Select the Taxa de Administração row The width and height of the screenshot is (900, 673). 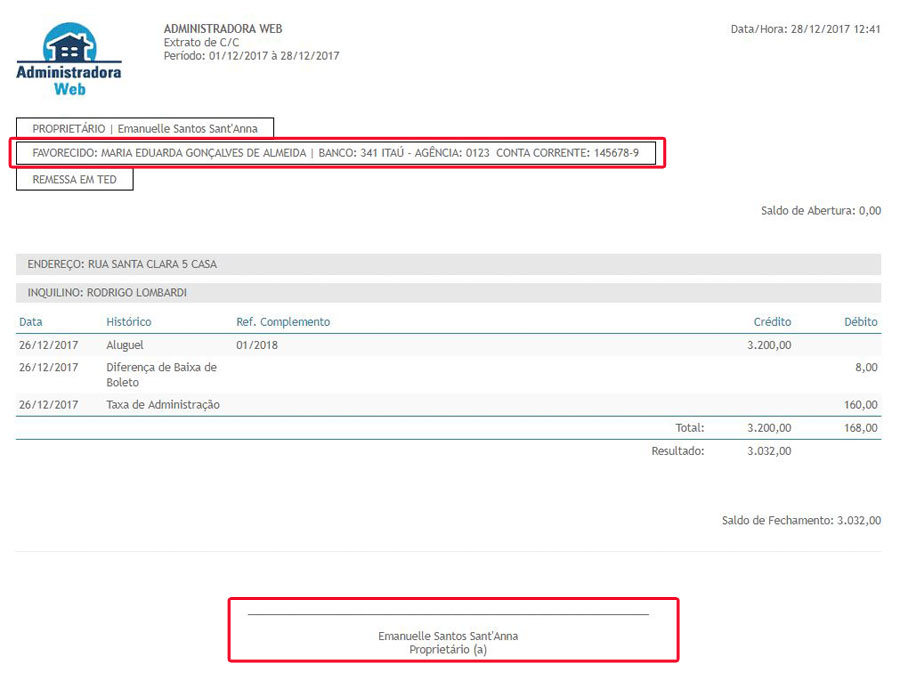[x=163, y=405]
